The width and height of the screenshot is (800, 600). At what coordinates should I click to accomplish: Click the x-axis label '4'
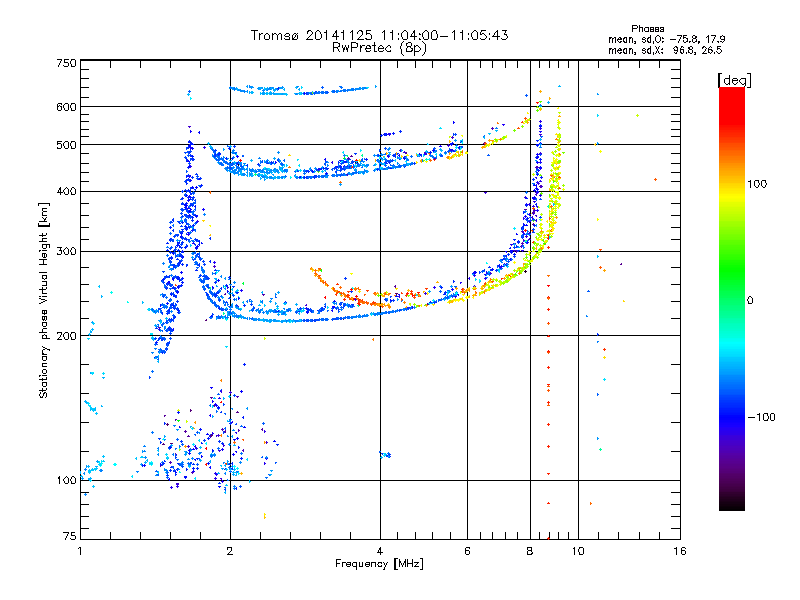click(x=380, y=551)
